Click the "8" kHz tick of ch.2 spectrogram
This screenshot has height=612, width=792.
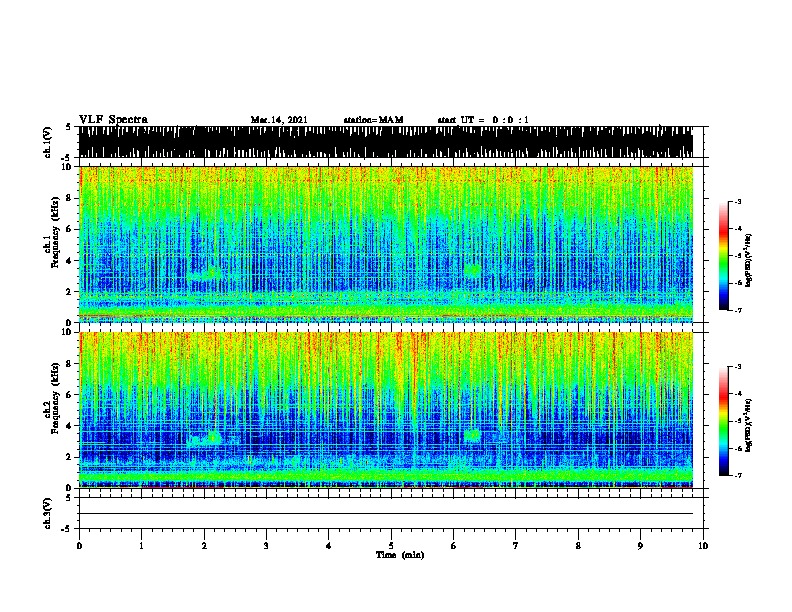(69, 364)
